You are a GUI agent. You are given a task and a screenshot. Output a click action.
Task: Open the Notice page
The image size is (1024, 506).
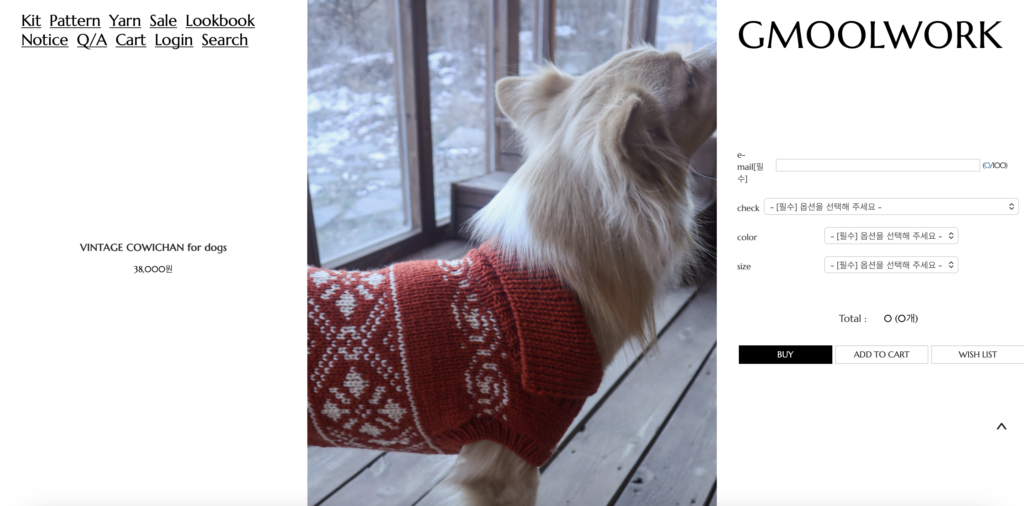tap(44, 40)
